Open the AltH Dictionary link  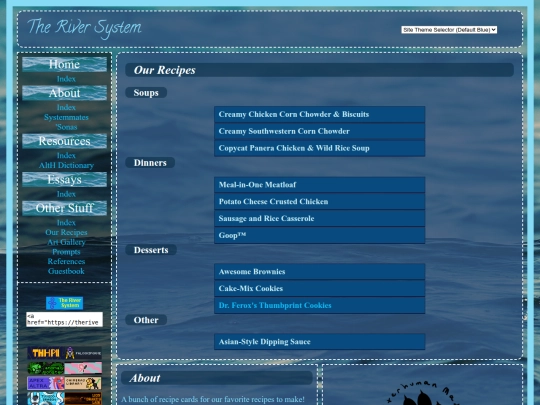coord(66,166)
